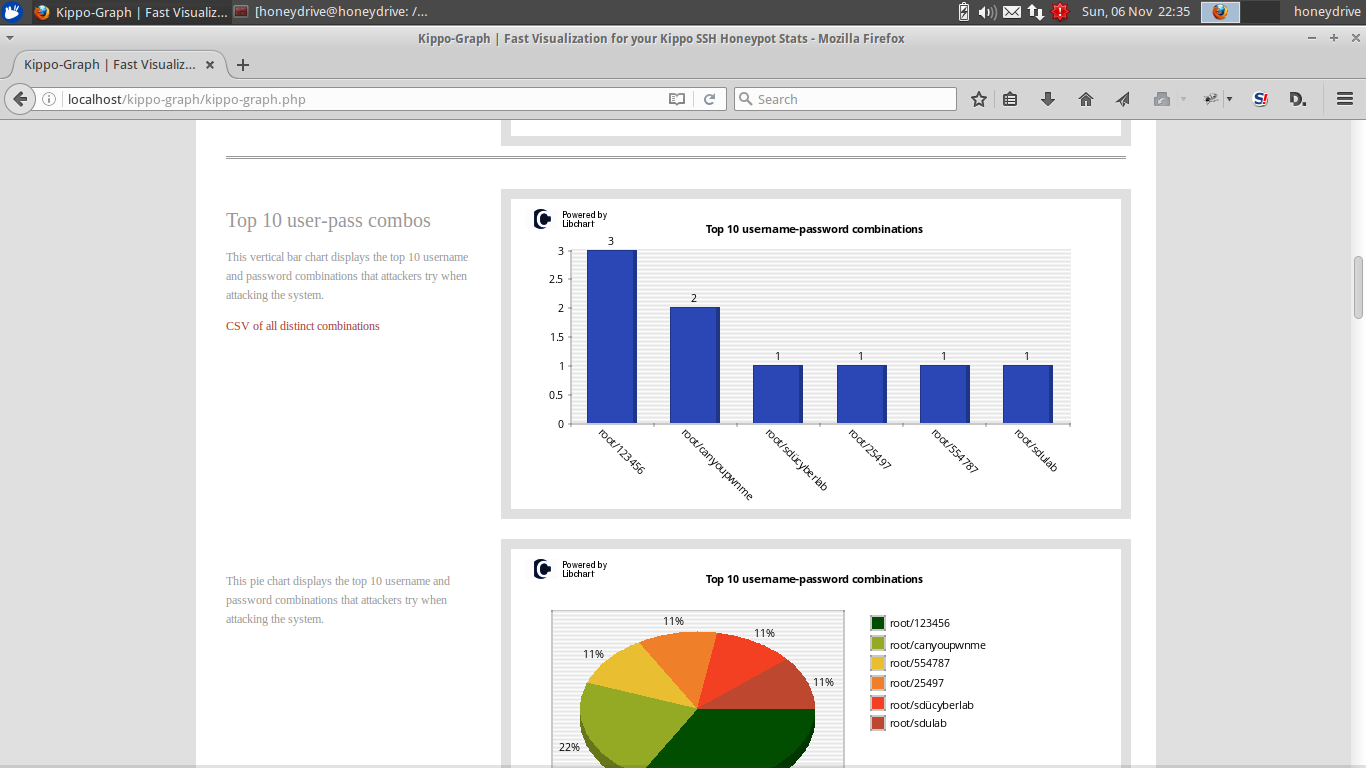This screenshot has height=768, width=1366.
Task: Bookmark this page with the star icon
Action: pos(979,99)
